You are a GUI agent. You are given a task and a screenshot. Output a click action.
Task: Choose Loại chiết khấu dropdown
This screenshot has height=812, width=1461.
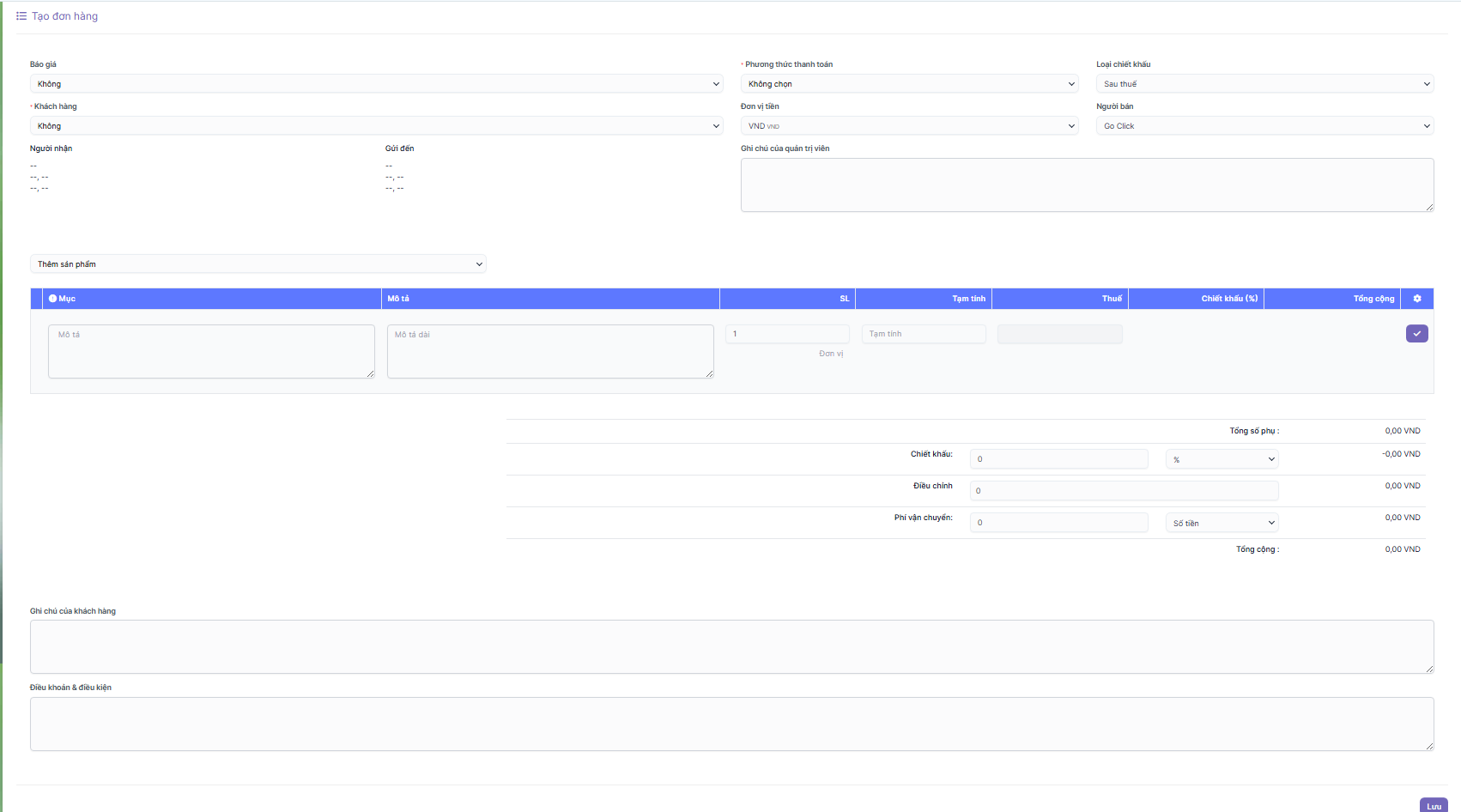pyautogui.click(x=1264, y=84)
